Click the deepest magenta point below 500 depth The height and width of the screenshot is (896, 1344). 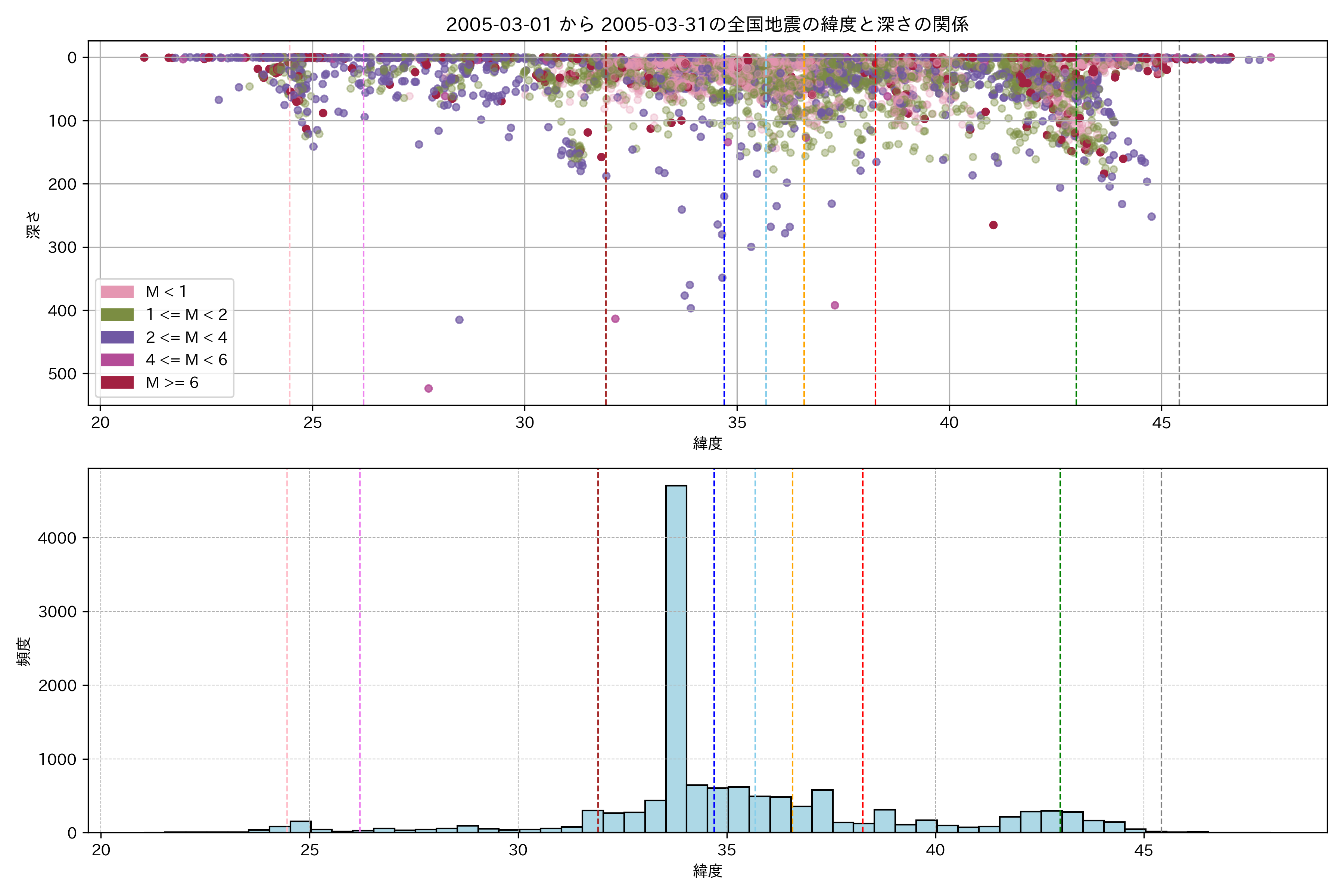[429, 389]
